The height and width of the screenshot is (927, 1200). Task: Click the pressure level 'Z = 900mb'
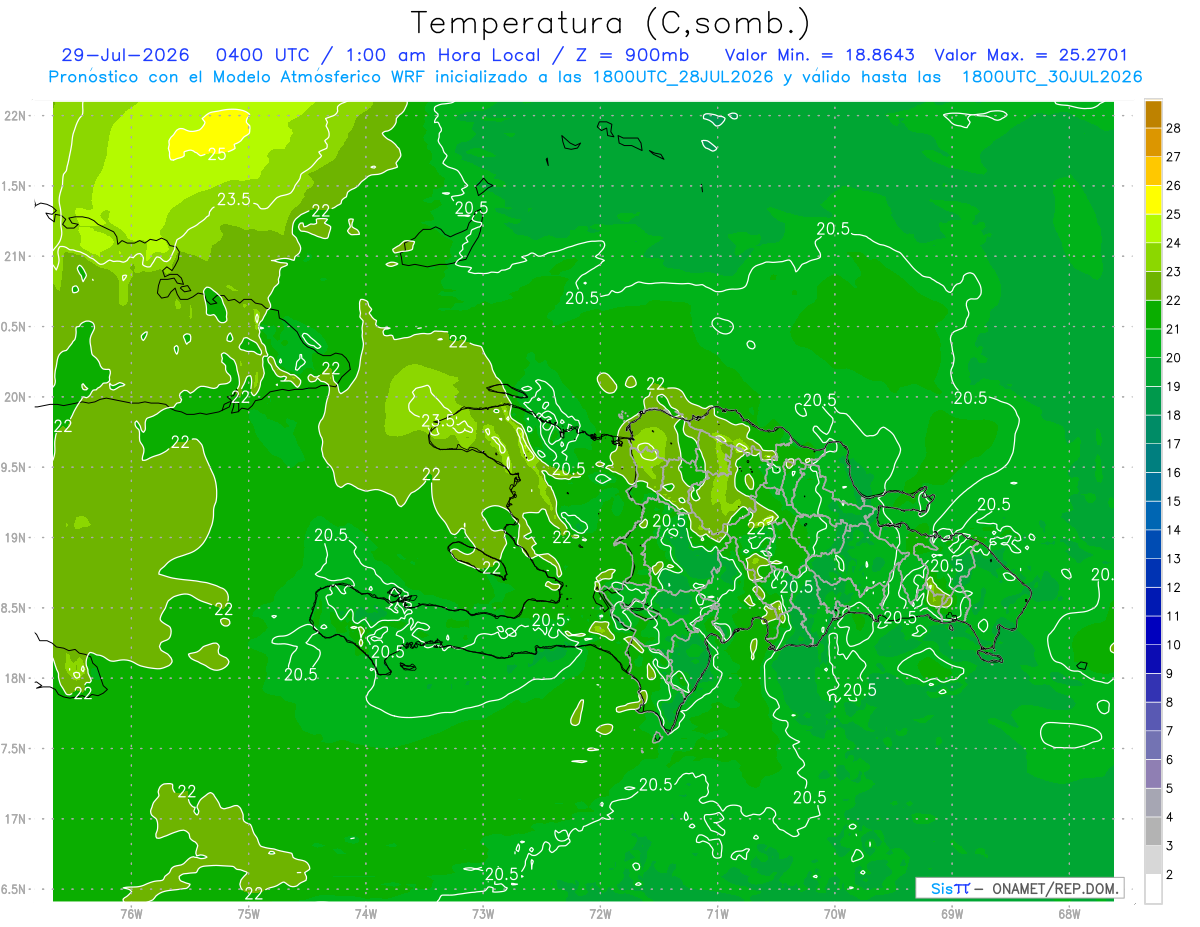click(x=633, y=55)
